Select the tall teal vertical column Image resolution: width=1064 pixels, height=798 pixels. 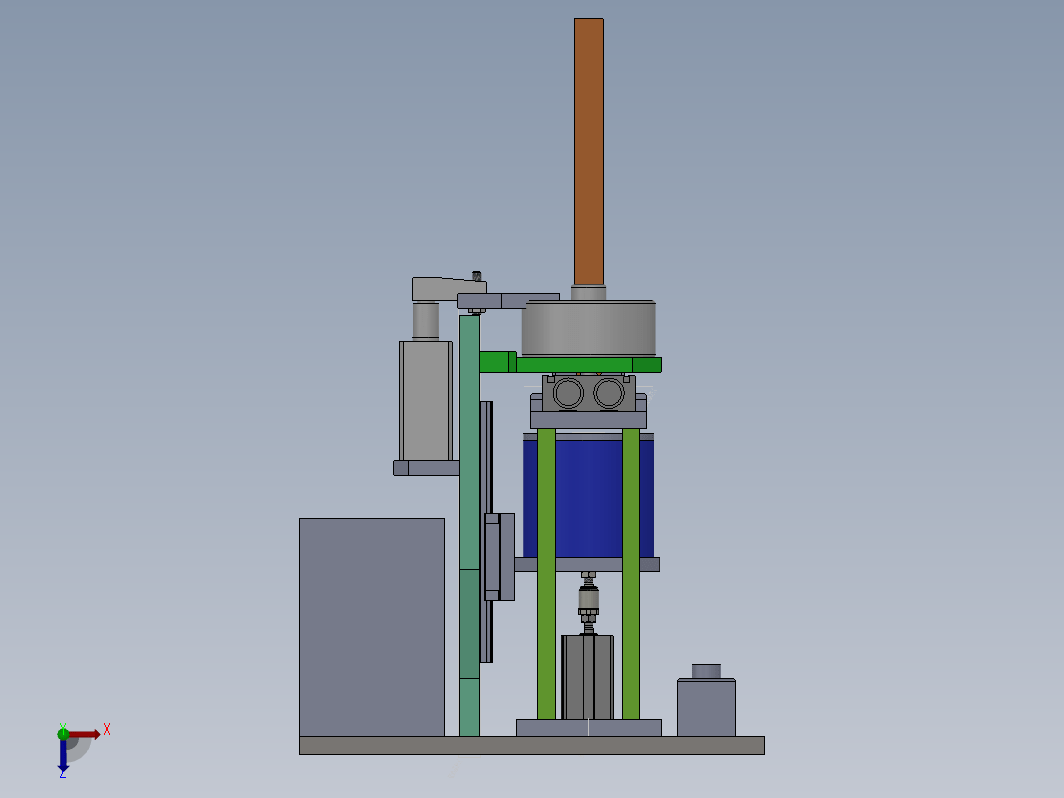click(469, 525)
